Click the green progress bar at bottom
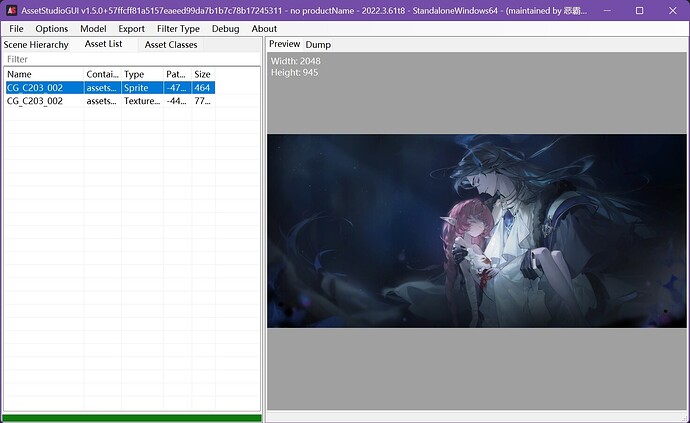 click(x=131, y=418)
